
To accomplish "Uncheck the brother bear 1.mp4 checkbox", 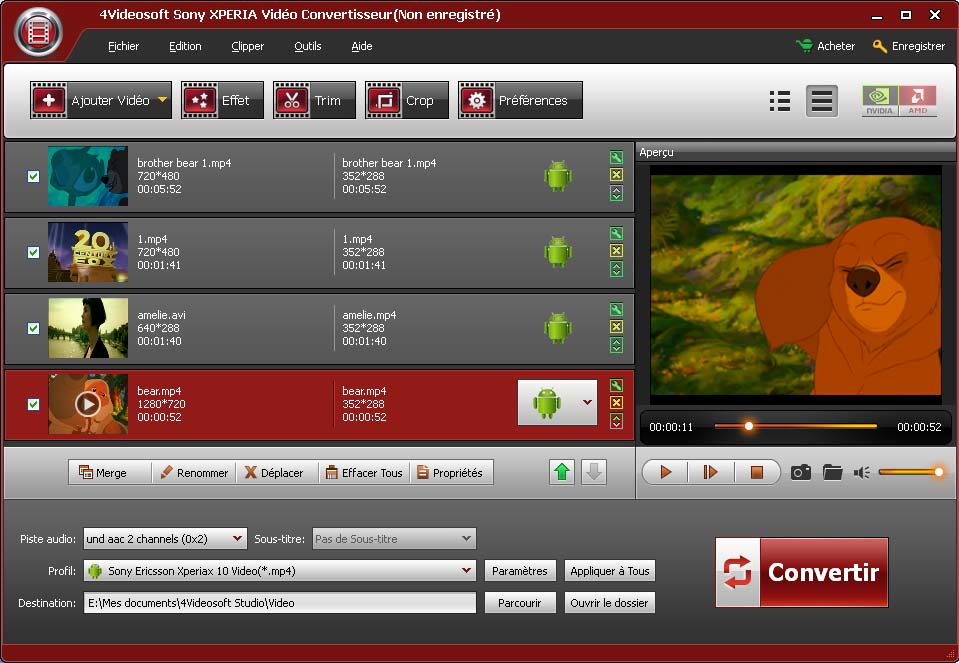I will tap(33, 177).
